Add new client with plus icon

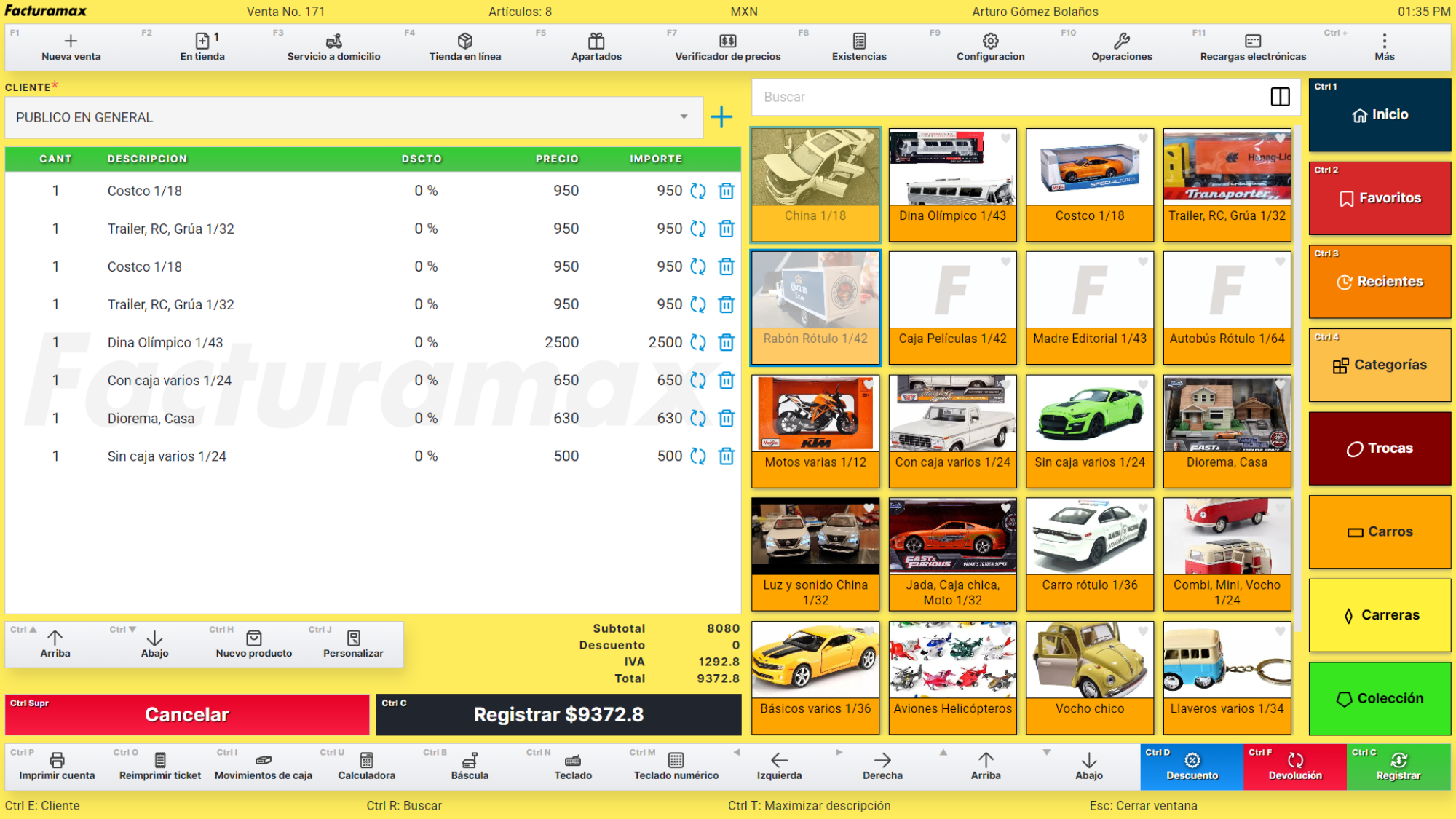[721, 117]
